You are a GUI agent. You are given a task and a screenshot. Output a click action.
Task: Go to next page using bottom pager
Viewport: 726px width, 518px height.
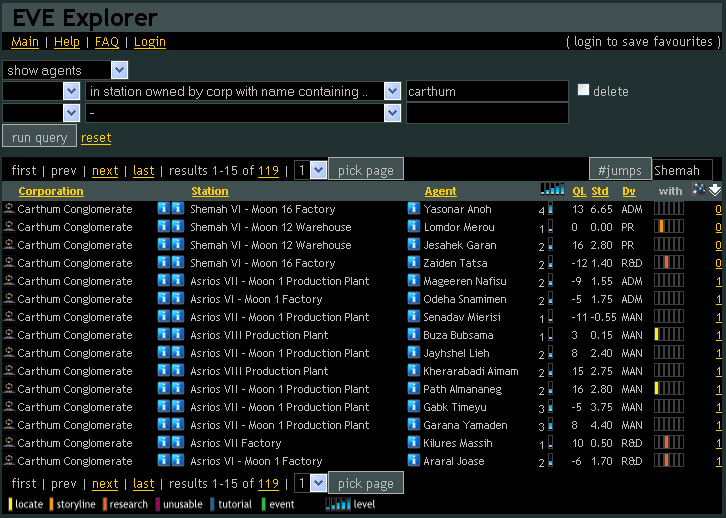[105, 484]
